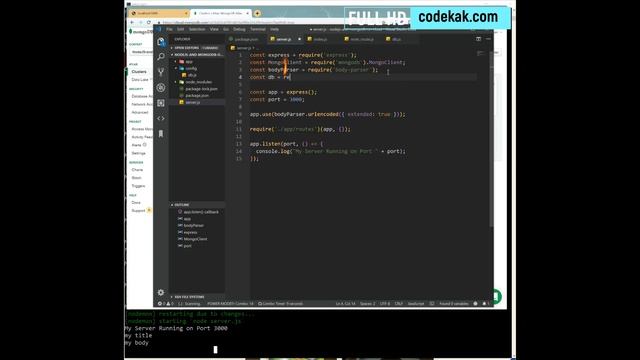The image size is (640, 360).
Task: Click the browser back arrow
Action: point(132,22)
